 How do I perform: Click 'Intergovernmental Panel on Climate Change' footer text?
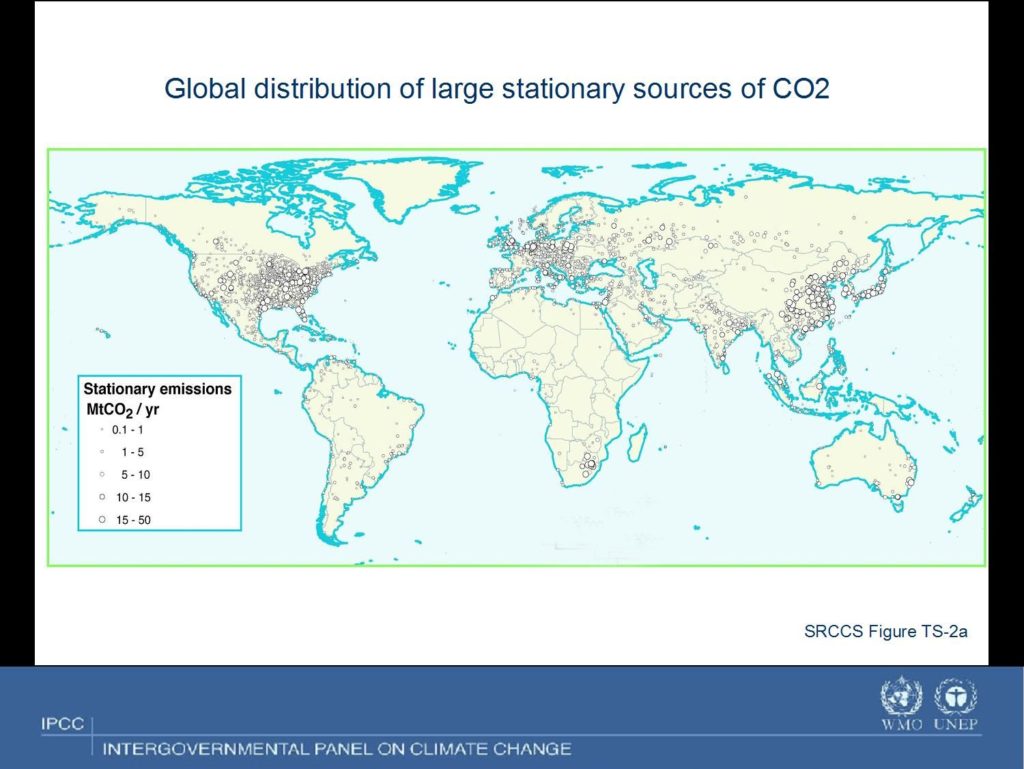337,748
